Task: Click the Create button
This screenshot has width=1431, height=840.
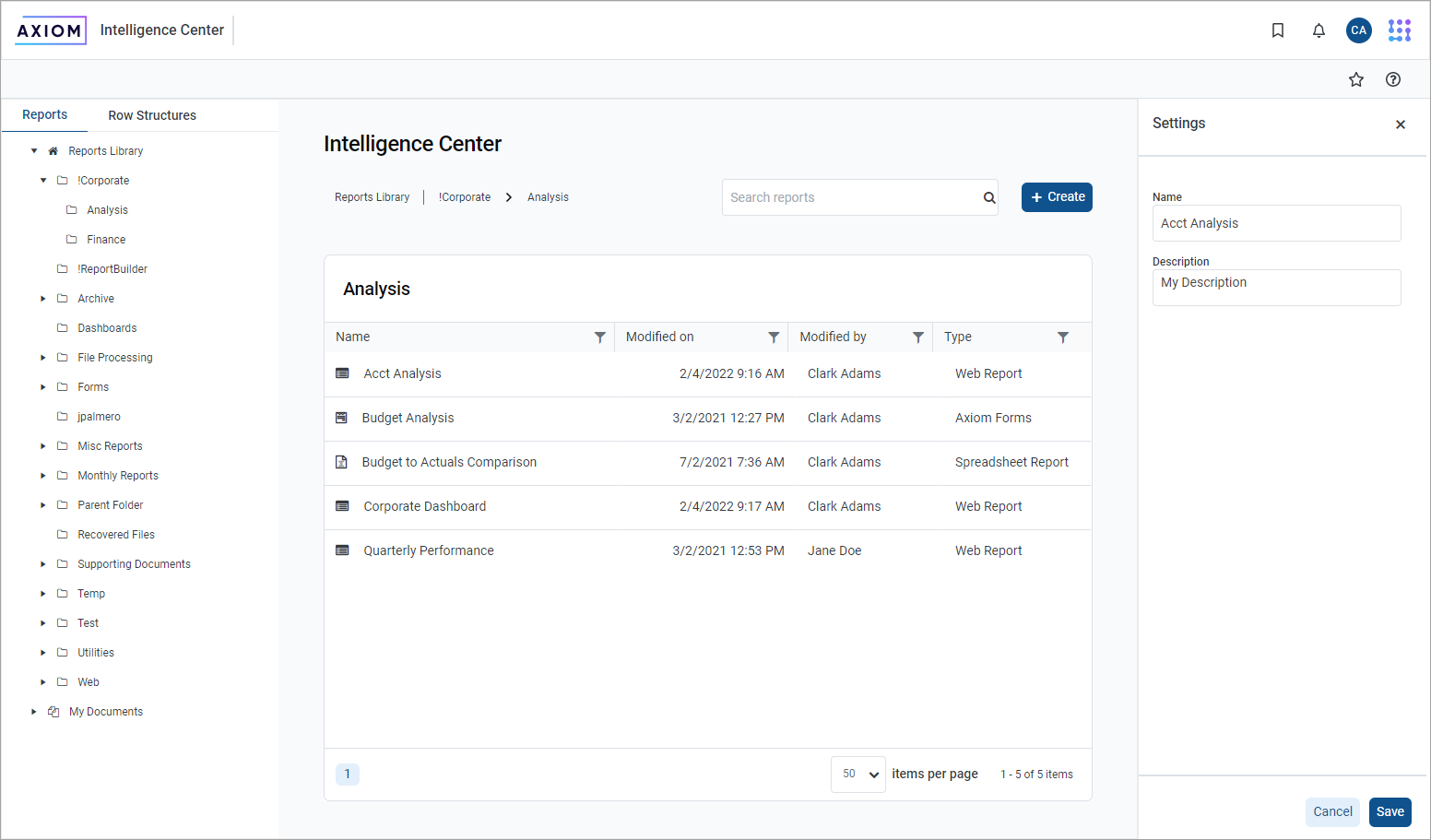Action: 1057,197
